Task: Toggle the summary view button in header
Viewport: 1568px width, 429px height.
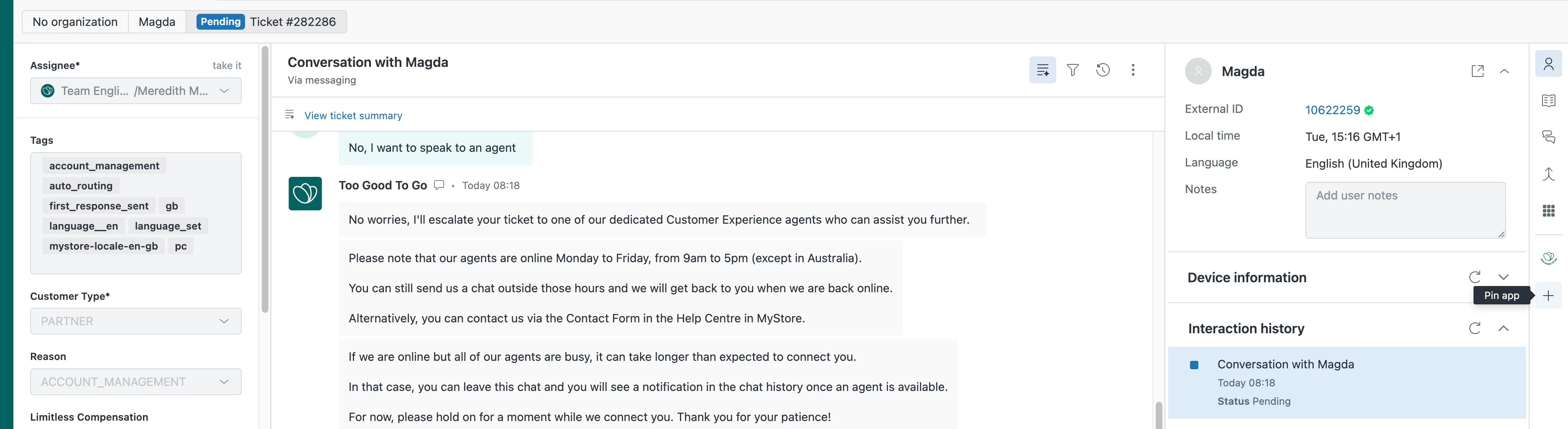Action: point(1042,70)
